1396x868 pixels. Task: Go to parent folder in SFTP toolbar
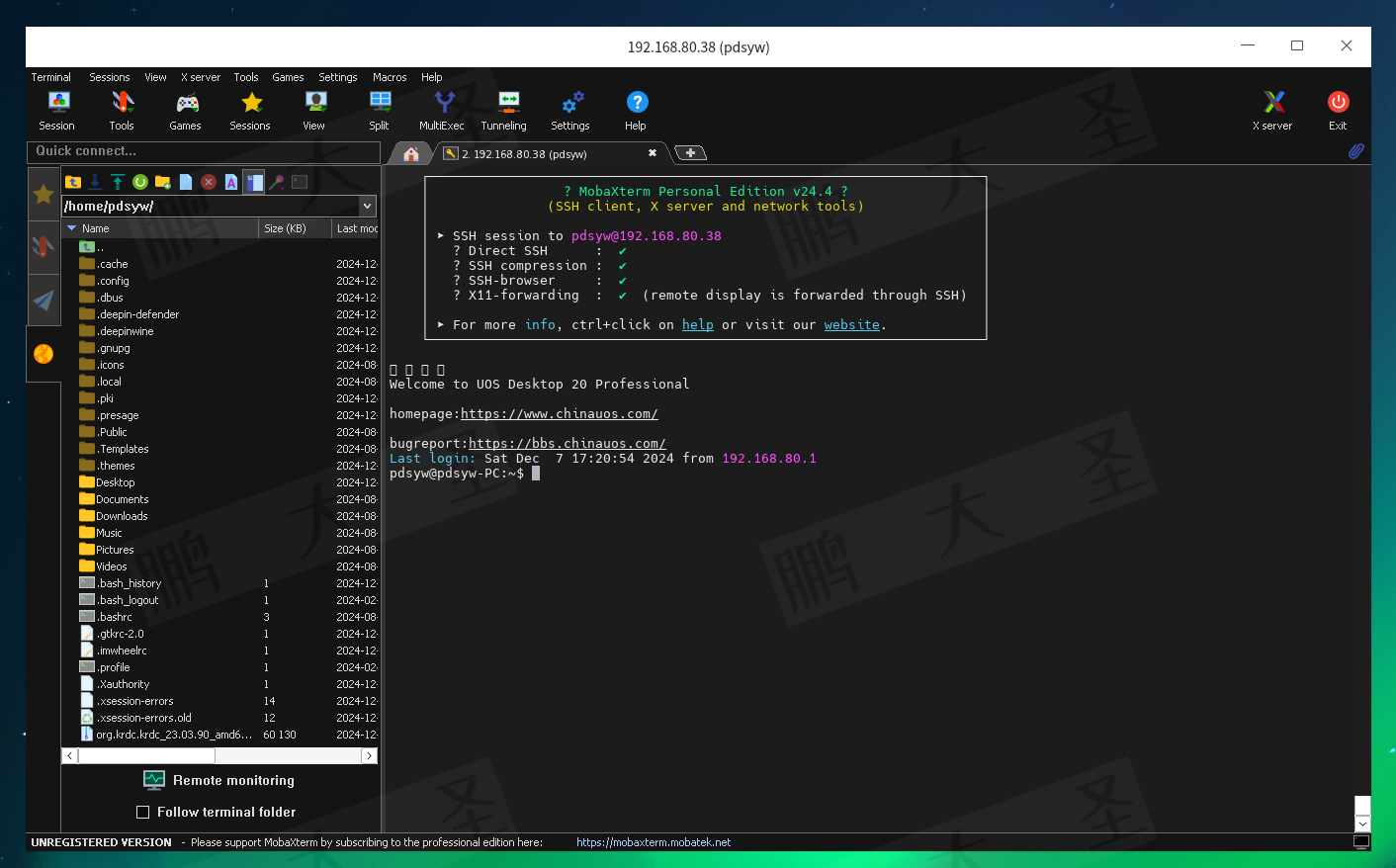tap(73, 182)
